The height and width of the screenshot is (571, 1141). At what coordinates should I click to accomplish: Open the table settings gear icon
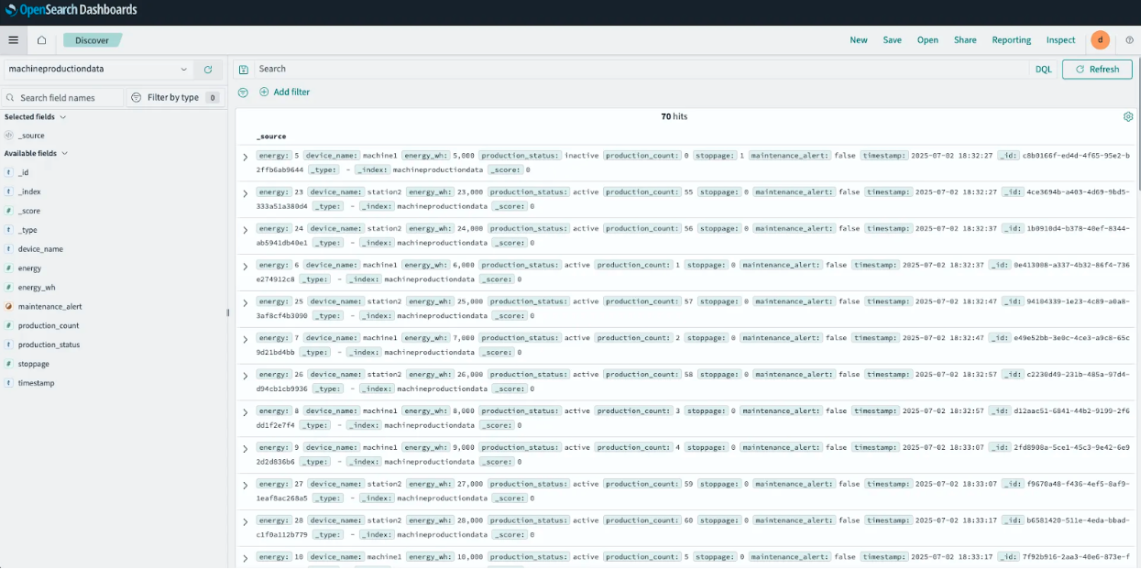[1128, 116]
